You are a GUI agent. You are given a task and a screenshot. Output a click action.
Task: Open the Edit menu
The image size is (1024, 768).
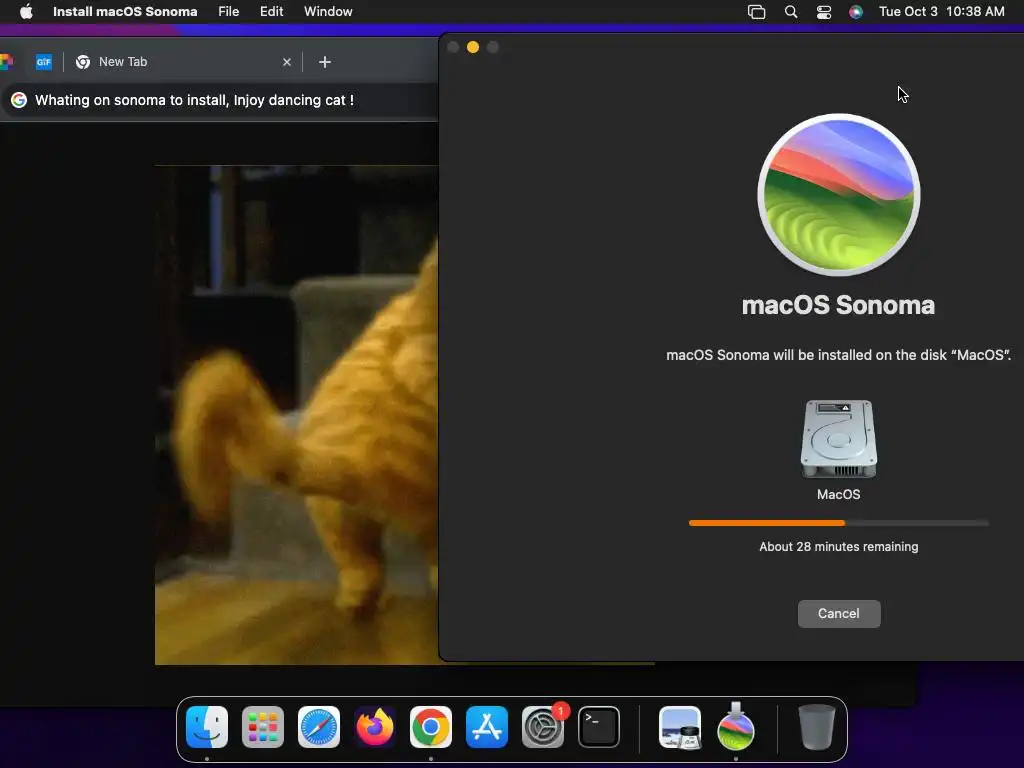tap(272, 11)
